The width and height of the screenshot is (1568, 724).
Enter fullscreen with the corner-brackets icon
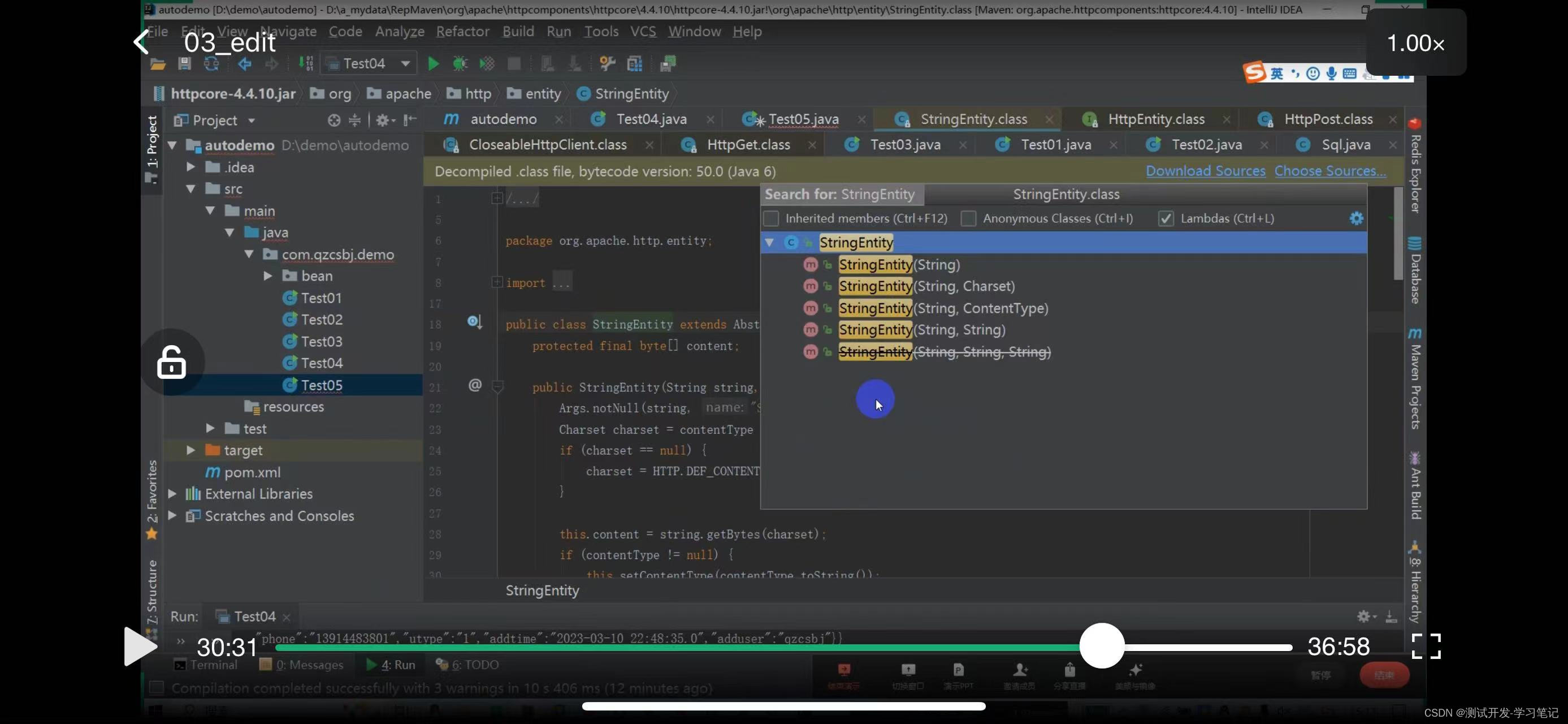(x=1426, y=646)
